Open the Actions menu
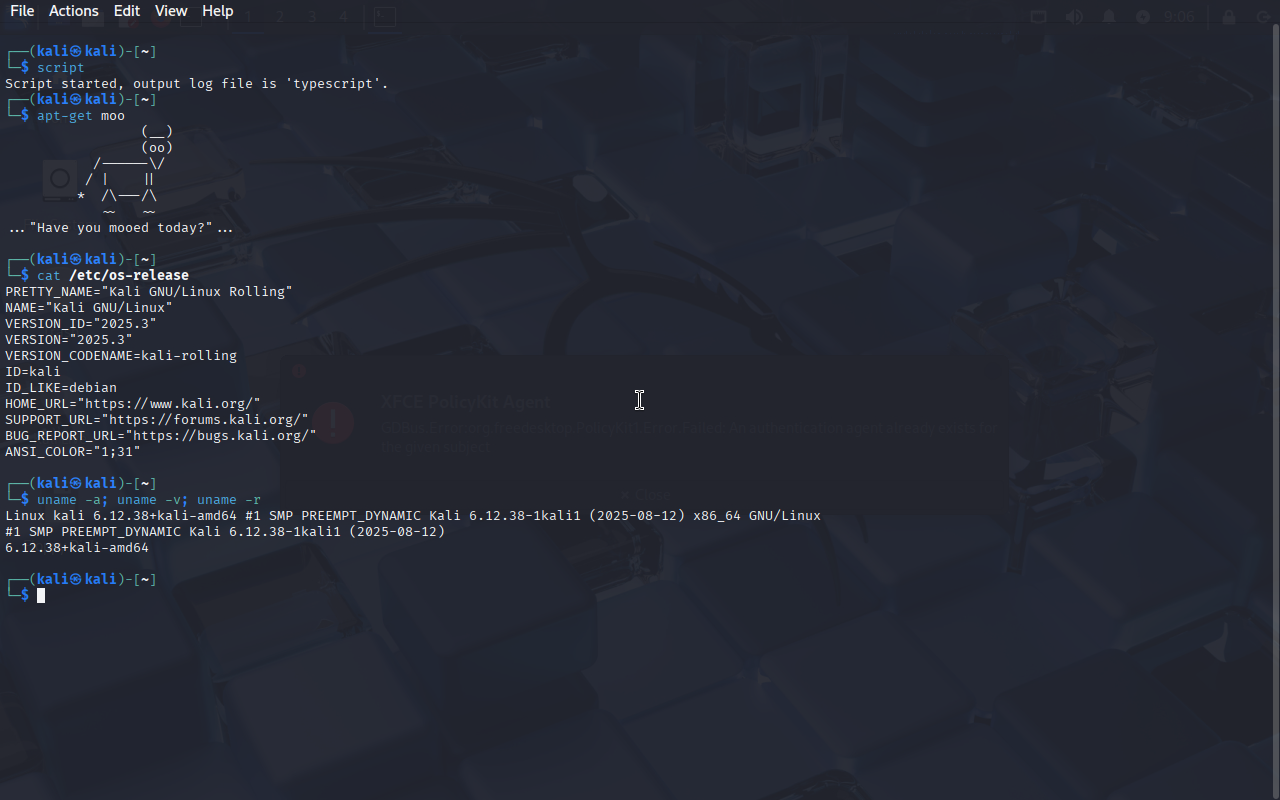 (74, 11)
